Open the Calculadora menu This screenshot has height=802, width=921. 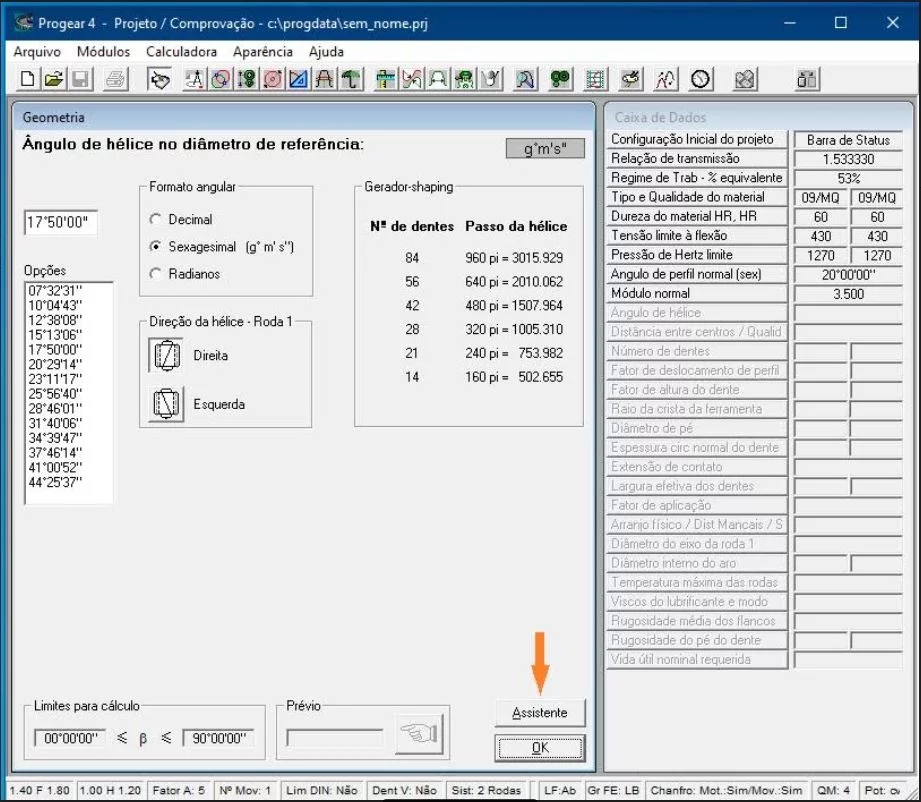(181, 52)
